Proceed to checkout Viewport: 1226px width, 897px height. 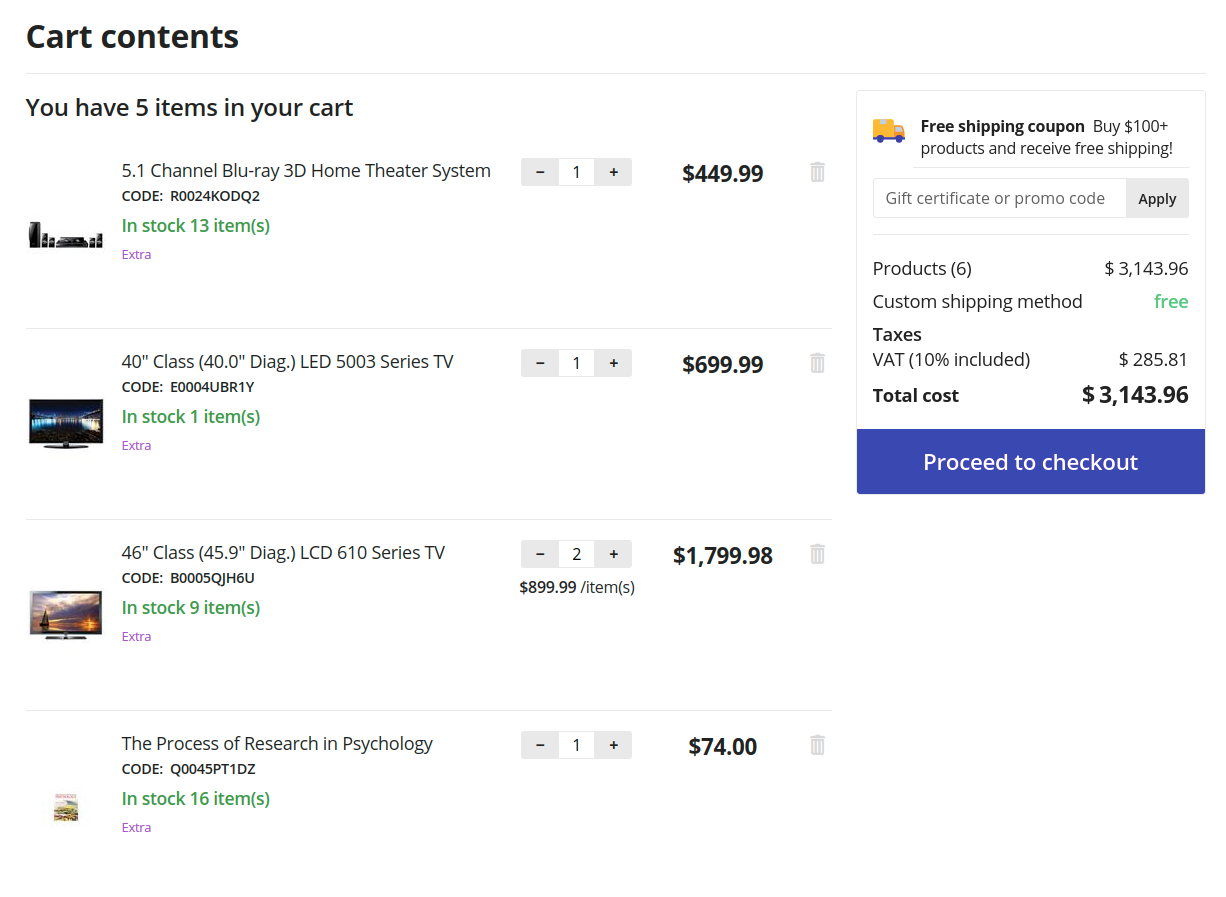click(1031, 462)
